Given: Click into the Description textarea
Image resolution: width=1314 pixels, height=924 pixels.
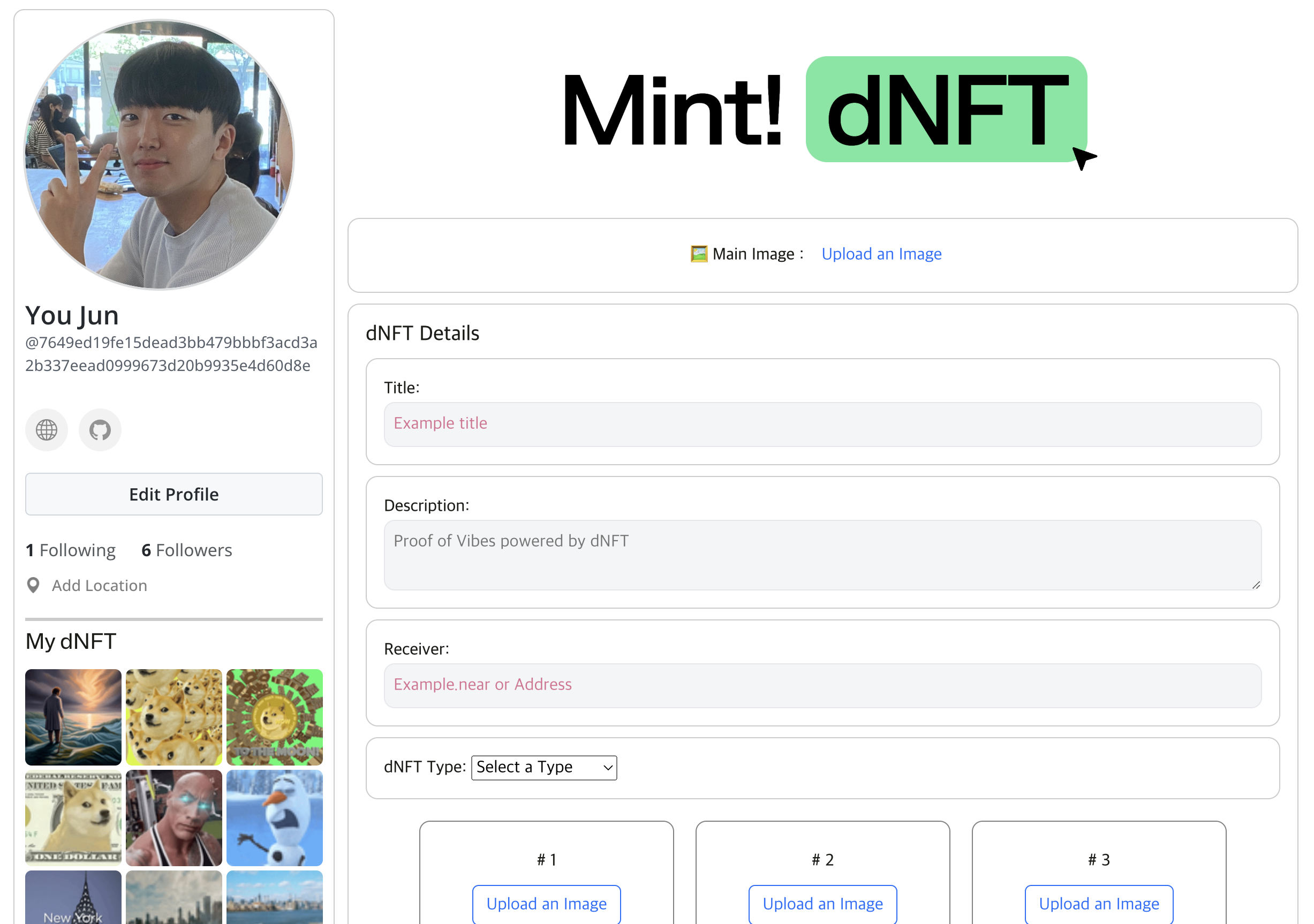Looking at the screenshot, I should tap(822, 555).
